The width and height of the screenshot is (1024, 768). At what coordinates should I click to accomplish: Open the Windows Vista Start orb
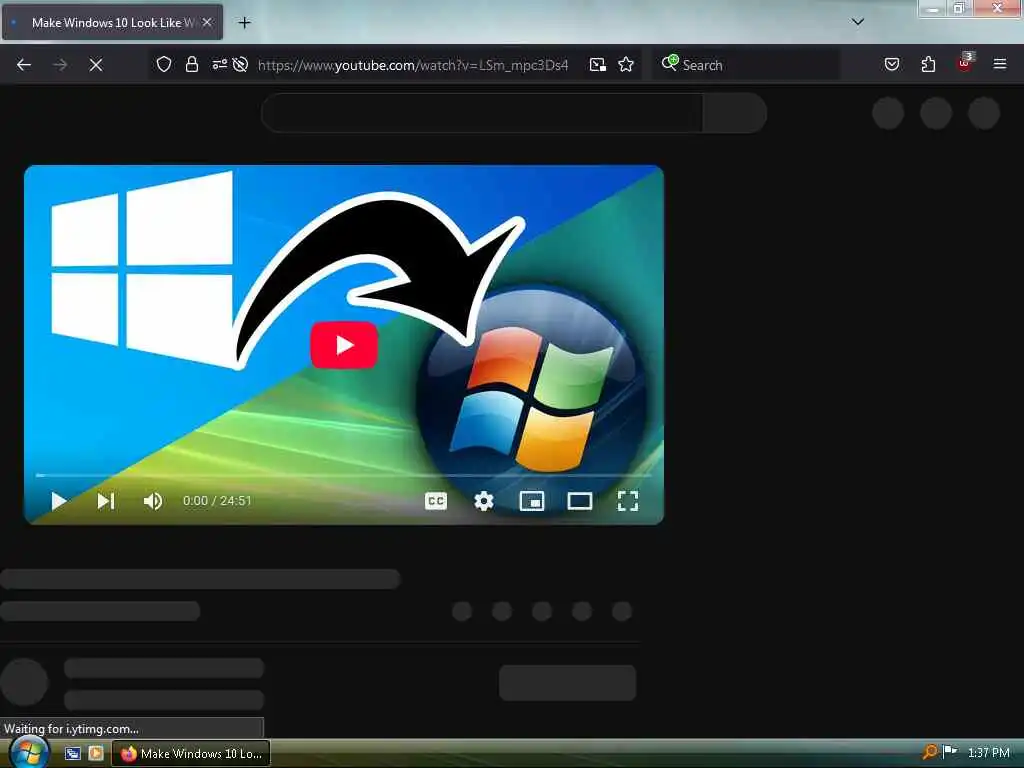click(x=27, y=752)
